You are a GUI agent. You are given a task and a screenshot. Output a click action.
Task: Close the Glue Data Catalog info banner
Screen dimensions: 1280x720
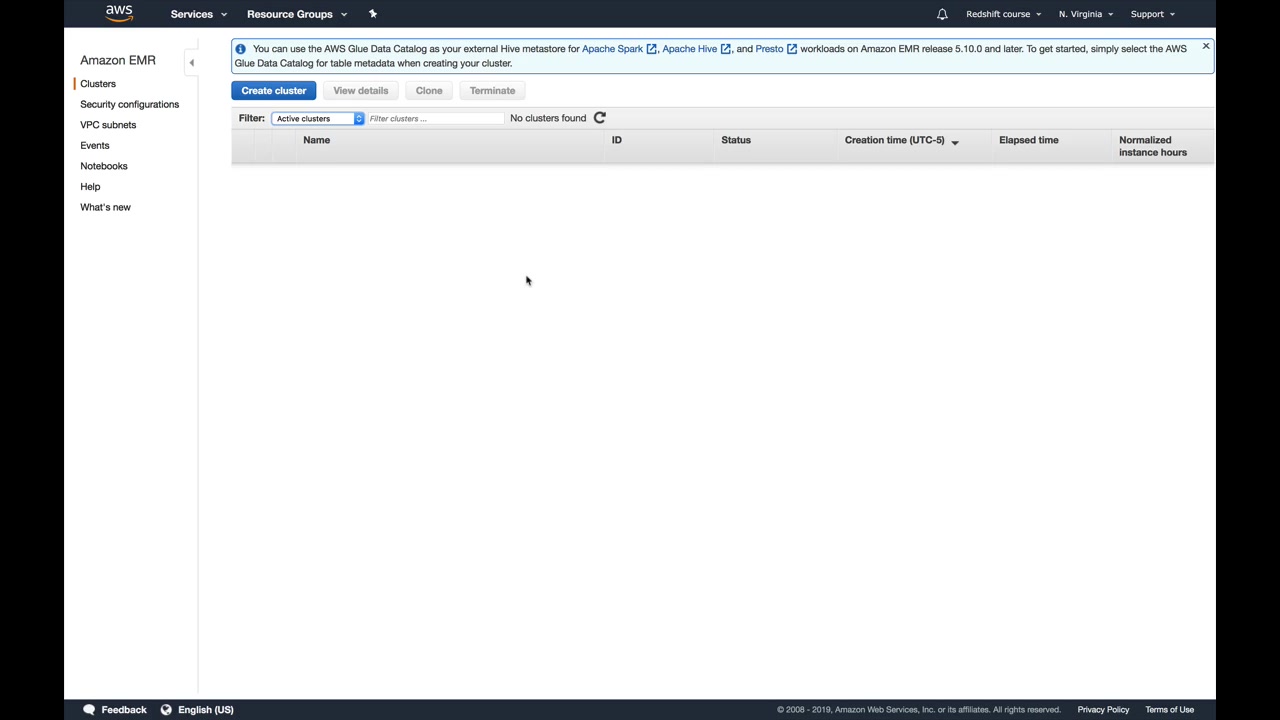1206,46
